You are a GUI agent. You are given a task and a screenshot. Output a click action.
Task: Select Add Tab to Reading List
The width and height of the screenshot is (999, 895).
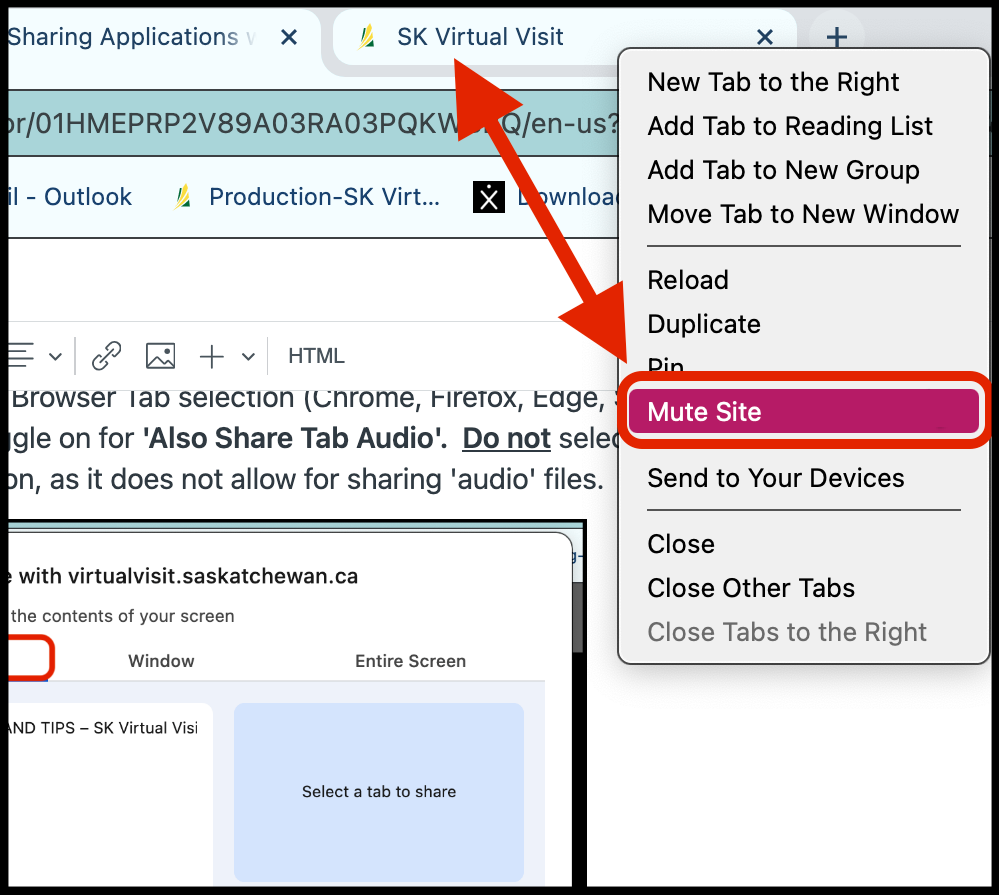tap(789, 126)
